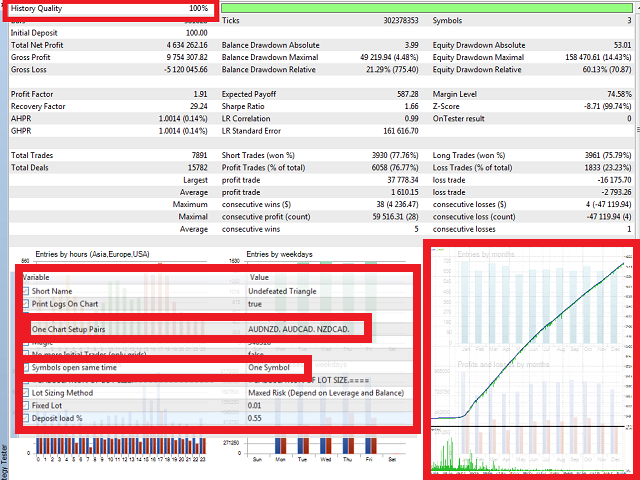Toggle the Print Logs On Chart checkbox
The image size is (640, 480).
coord(25,304)
